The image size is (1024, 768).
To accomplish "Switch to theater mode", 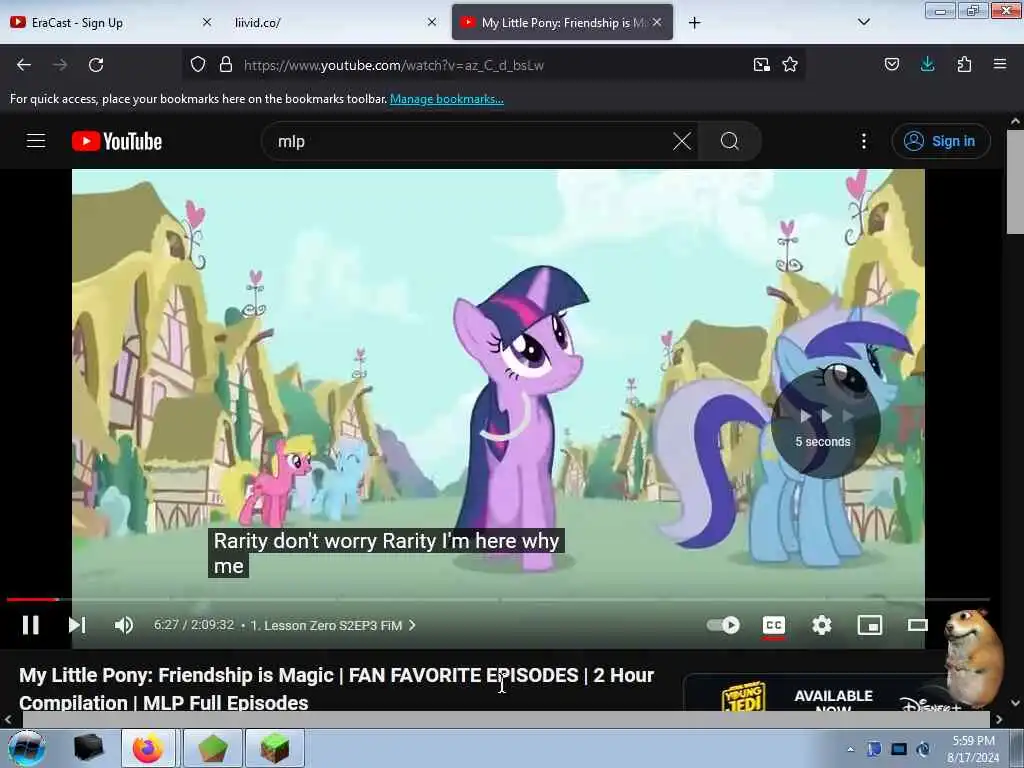I will tap(918, 625).
